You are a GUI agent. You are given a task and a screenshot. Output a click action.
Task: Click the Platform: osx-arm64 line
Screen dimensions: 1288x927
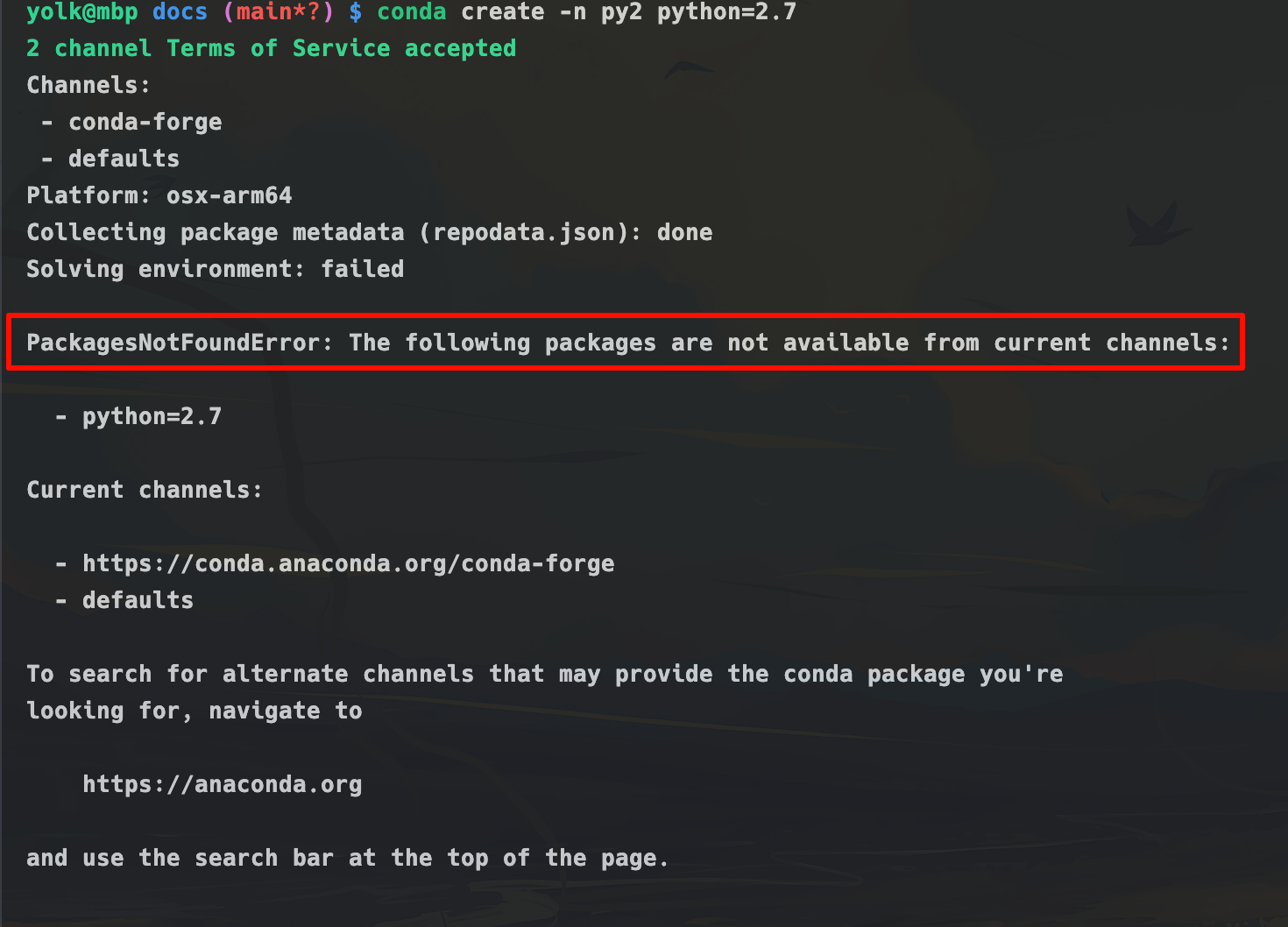(159, 195)
